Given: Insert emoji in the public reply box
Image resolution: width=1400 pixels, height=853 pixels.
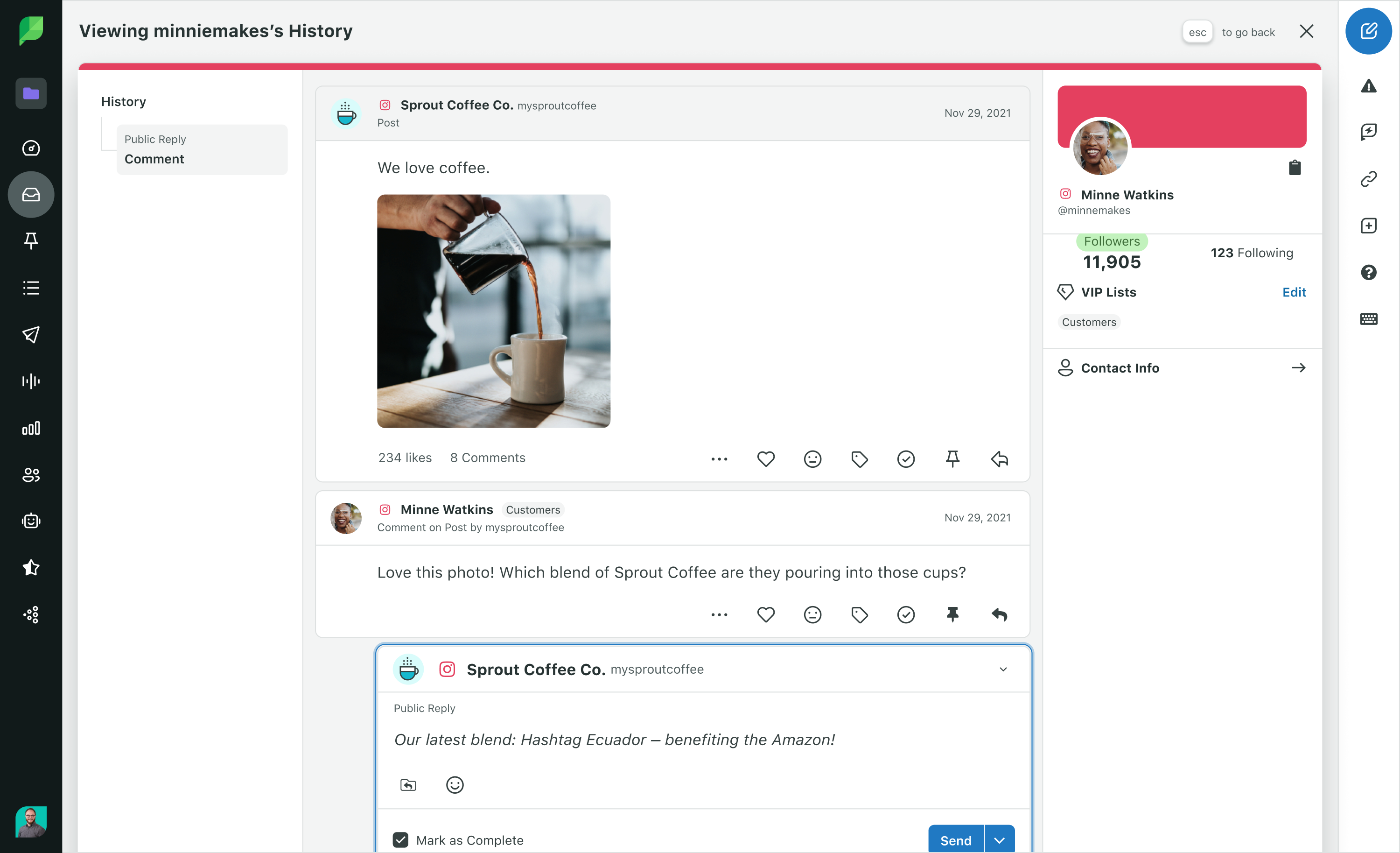Looking at the screenshot, I should (x=455, y=785).
